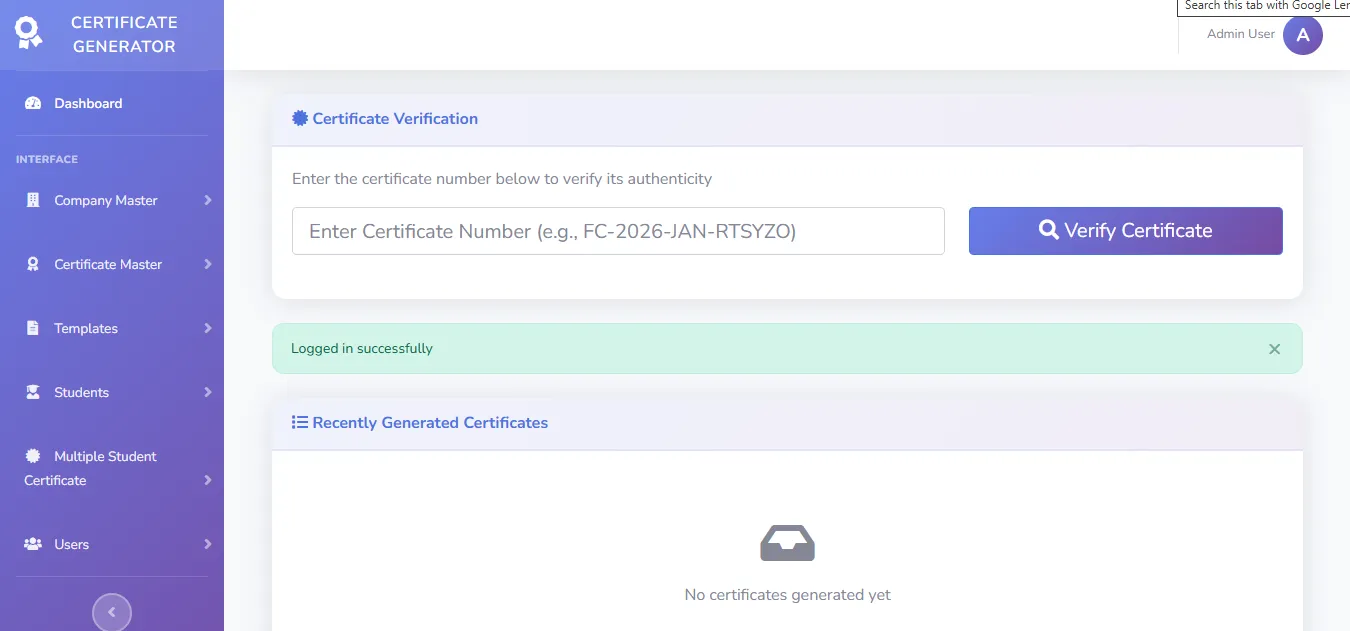Expand the Templates submenu chevron
The width and height of the screenshot is (1350, 631).
[x=209, y=328]
